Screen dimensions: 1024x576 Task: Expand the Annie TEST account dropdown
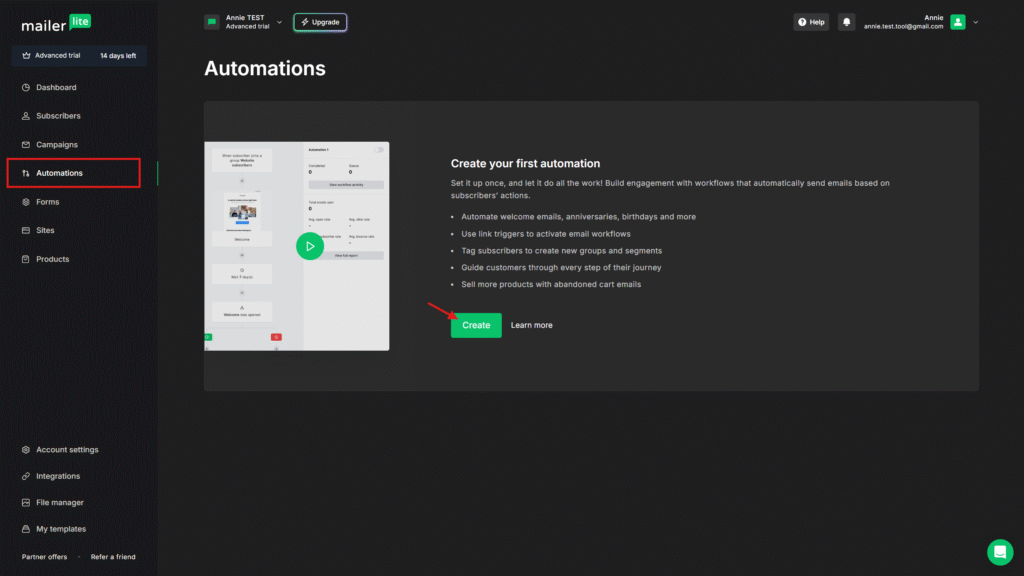coord(279,21)
